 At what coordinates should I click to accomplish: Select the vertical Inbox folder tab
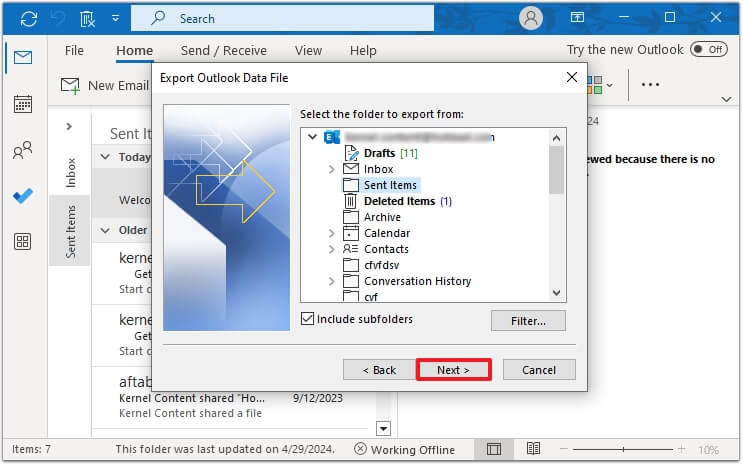point(71,173)
